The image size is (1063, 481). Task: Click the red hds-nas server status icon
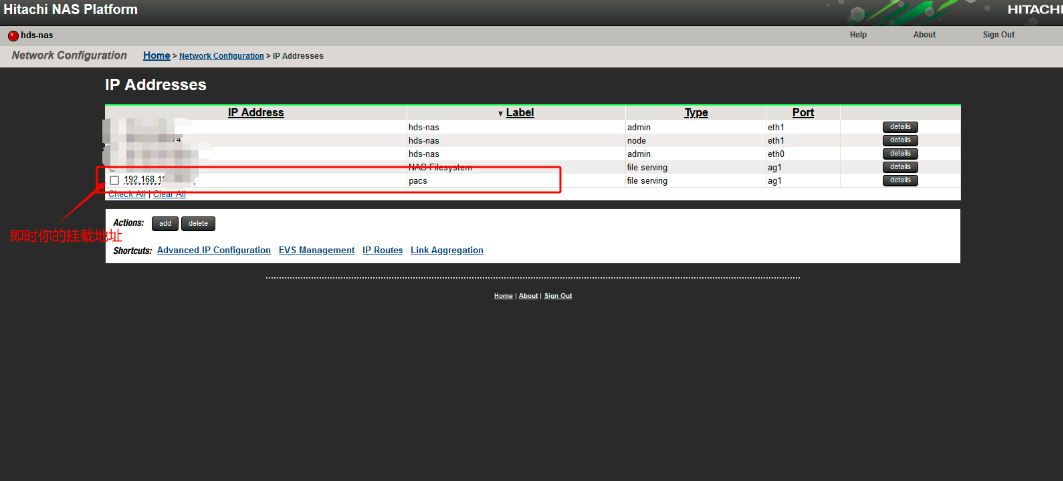(x=14, y=35)
